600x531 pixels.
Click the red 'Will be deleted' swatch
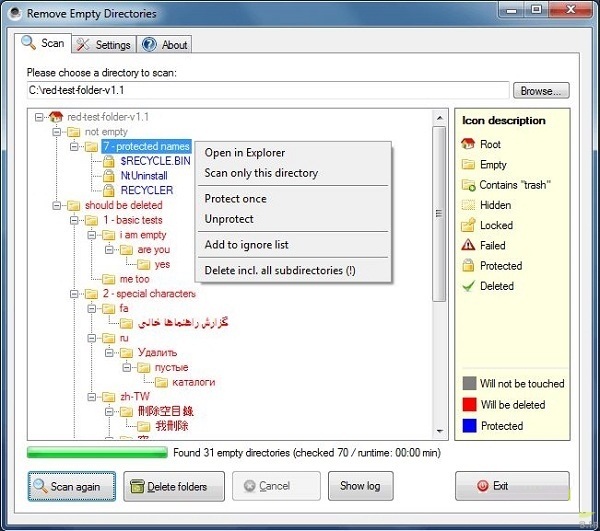(468, 405)
